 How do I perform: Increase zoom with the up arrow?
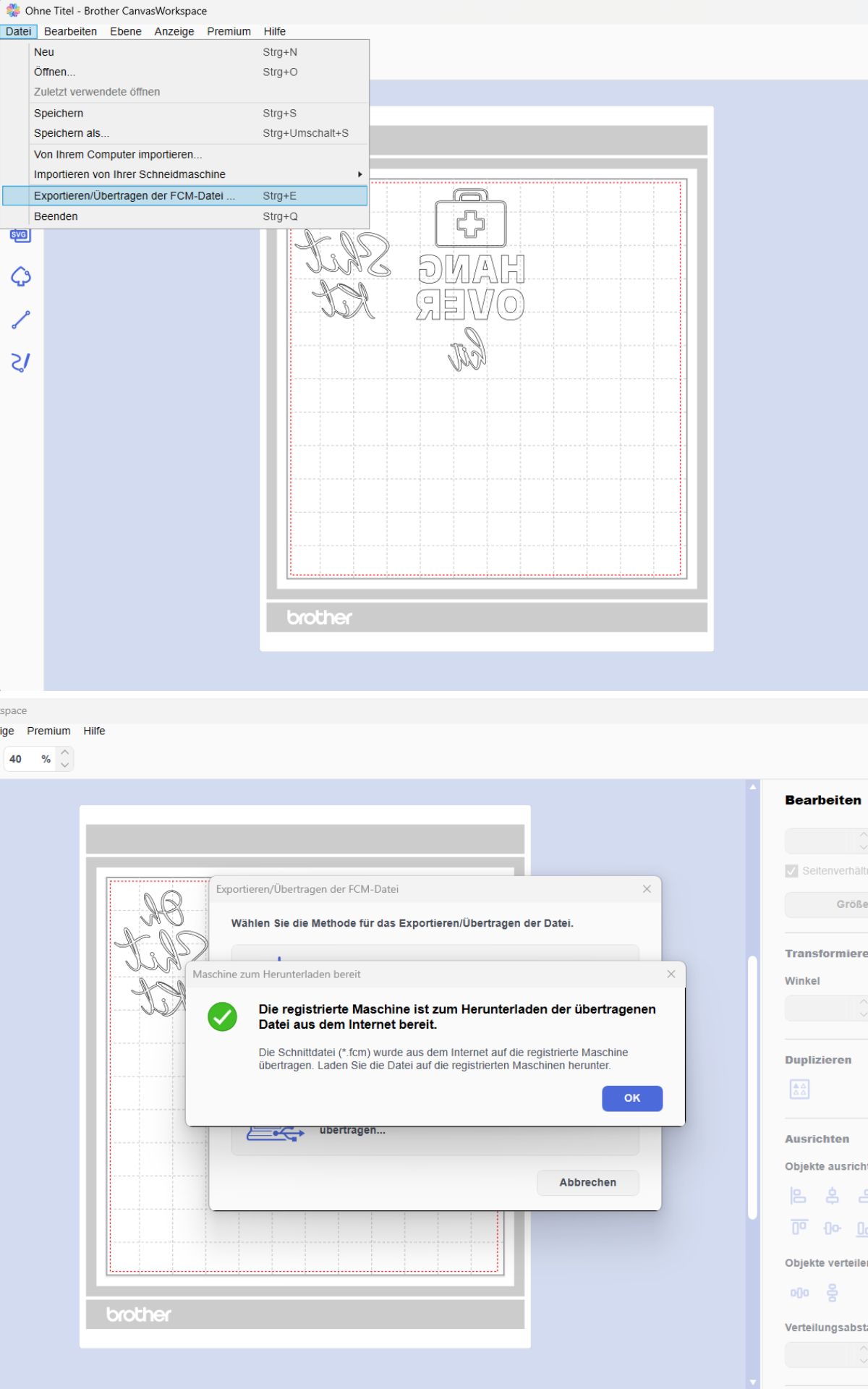coord(65,752)
